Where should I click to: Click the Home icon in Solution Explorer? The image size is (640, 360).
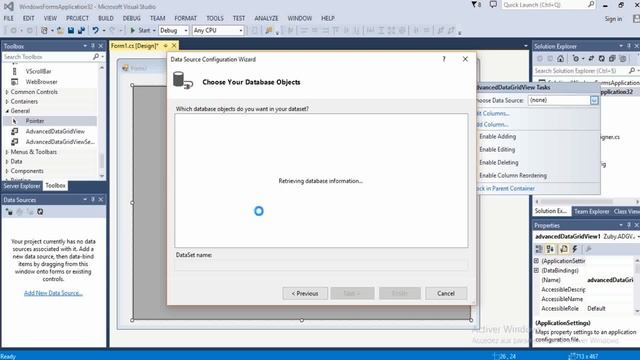click(x=561, y=59)
